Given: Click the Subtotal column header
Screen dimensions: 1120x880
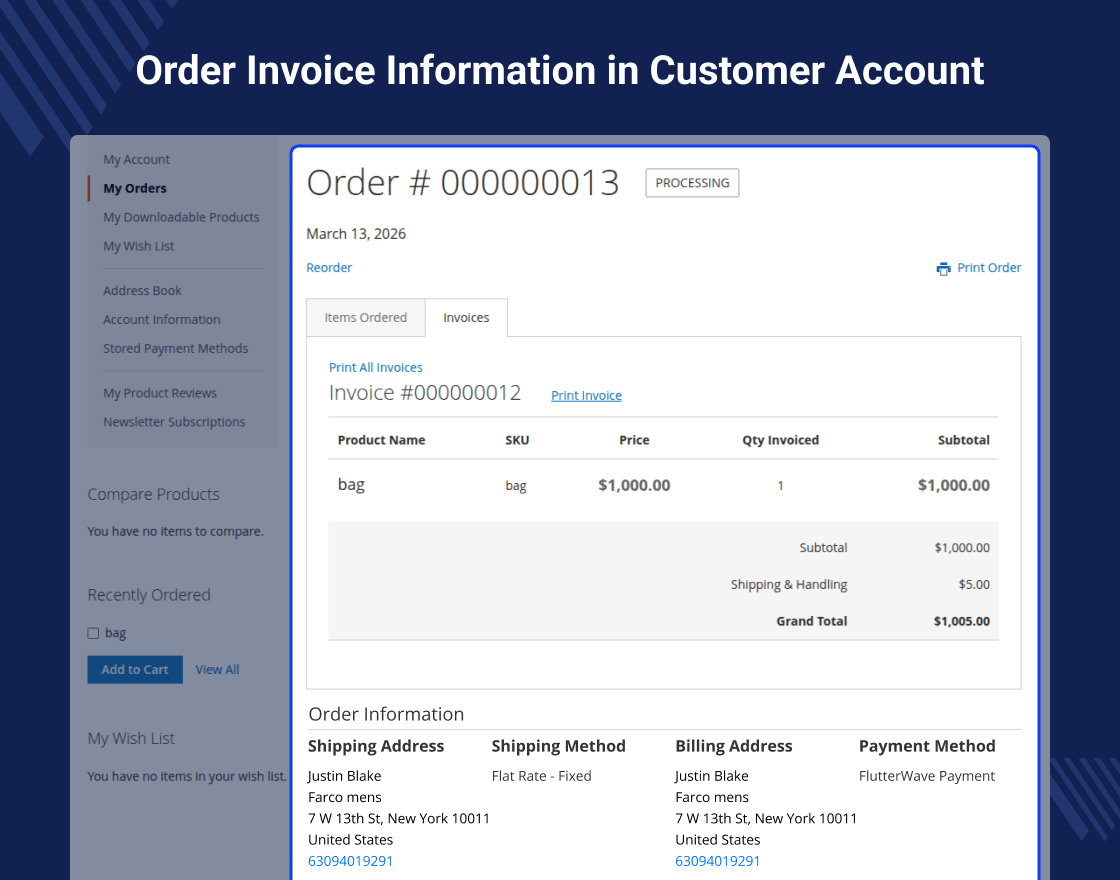Looking at the screenshot, I should tap(964, 440).
